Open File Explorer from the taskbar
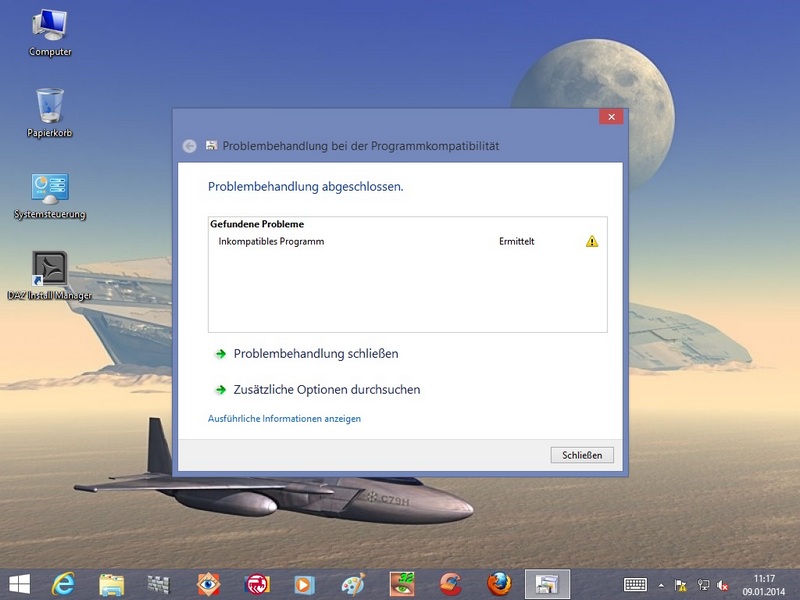Viewport: 800px width, 600px height. tap(112, 585)
